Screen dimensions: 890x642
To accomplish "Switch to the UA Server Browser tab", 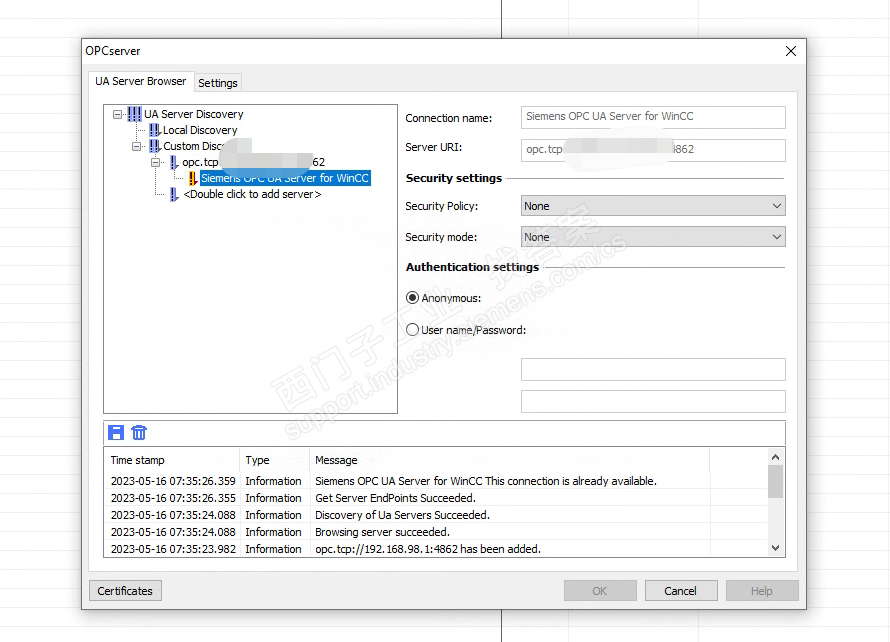I will click(x=141, y=81).
